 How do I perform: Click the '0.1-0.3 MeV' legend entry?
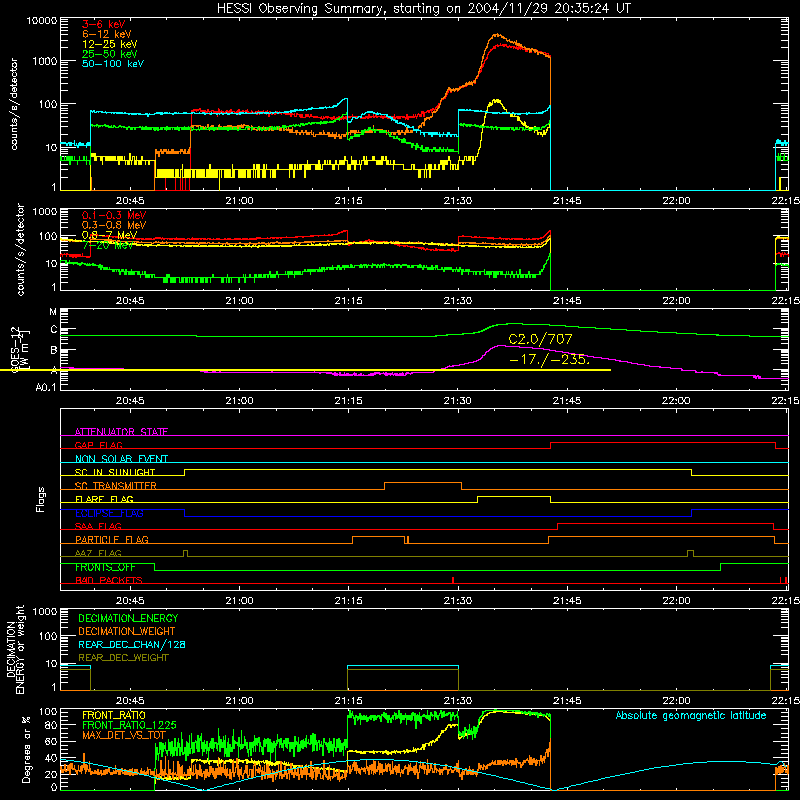click(x=114, y=215)
